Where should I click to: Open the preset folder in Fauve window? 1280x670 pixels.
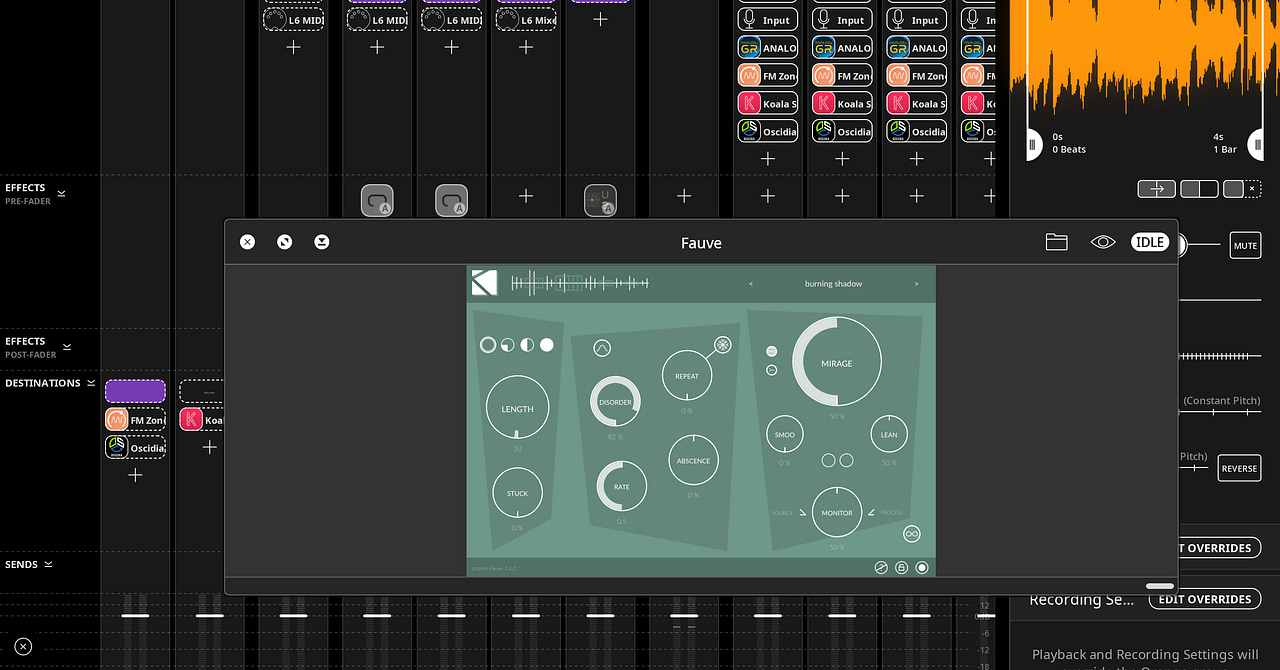1056,242
